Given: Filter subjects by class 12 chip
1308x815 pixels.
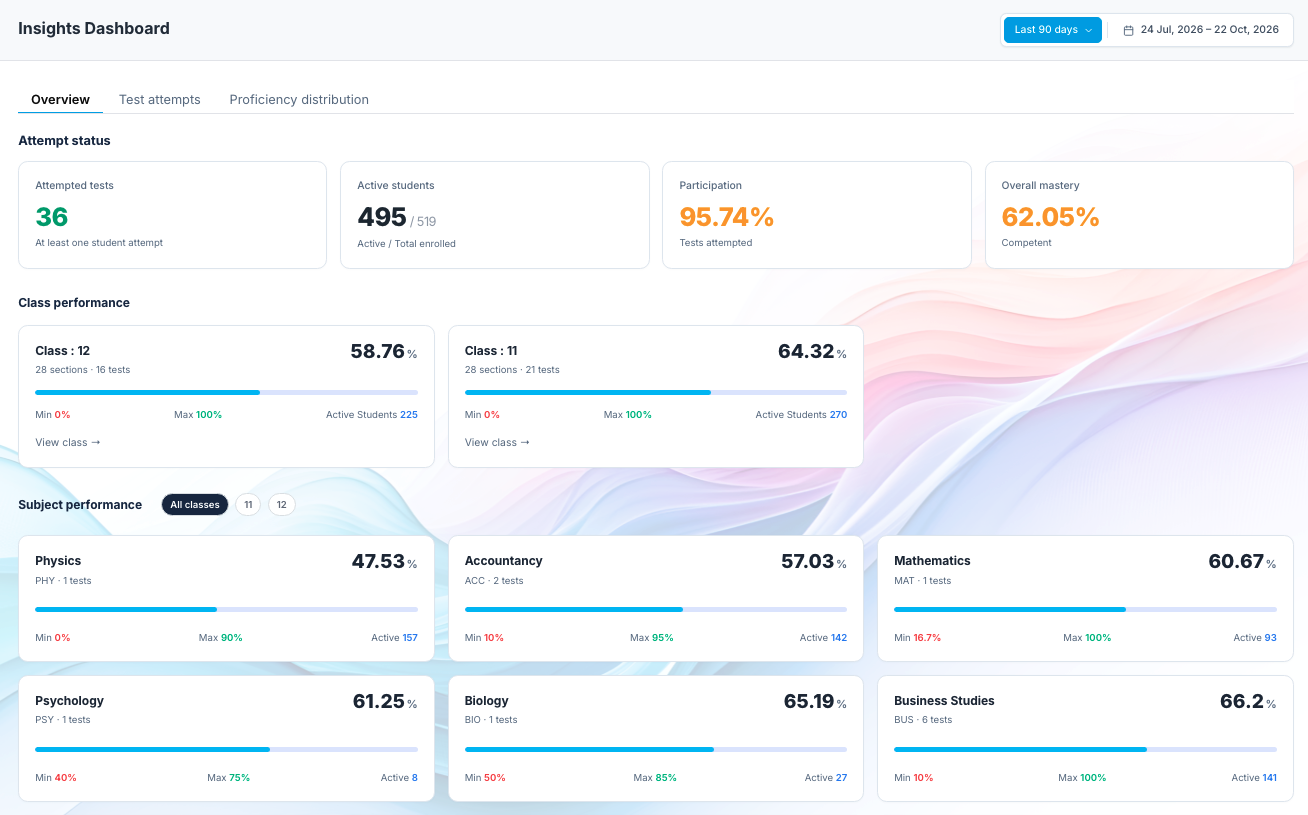Looking at the screenshot, I should tap(282, 505).
